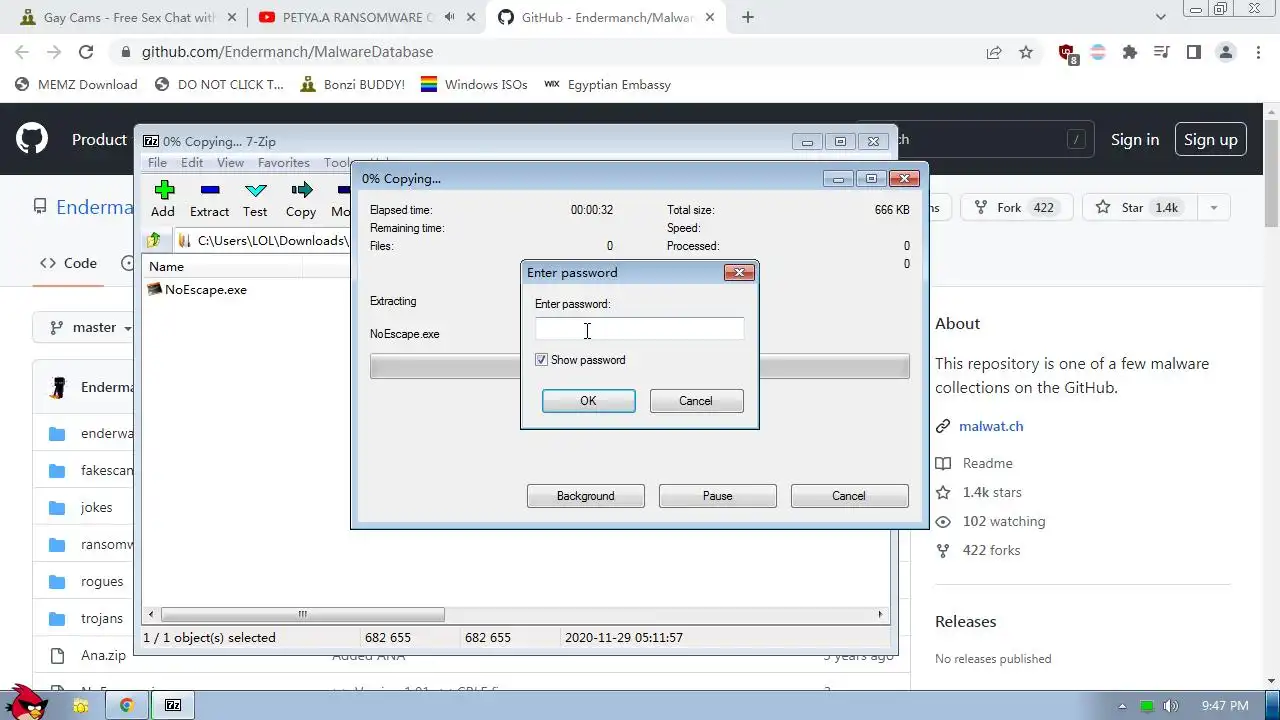Pause the extraction
Viewport: 1280px width, 720px height.
tap(718, 496)
